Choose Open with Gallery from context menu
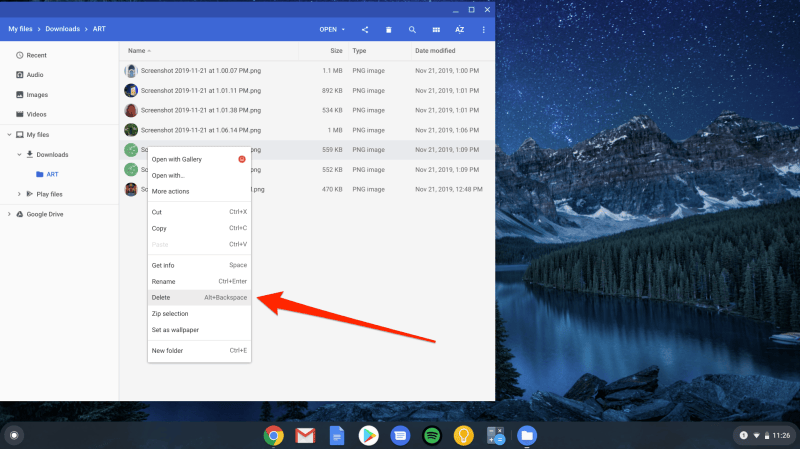Screen dimensions: 800x449 point(199,159)
